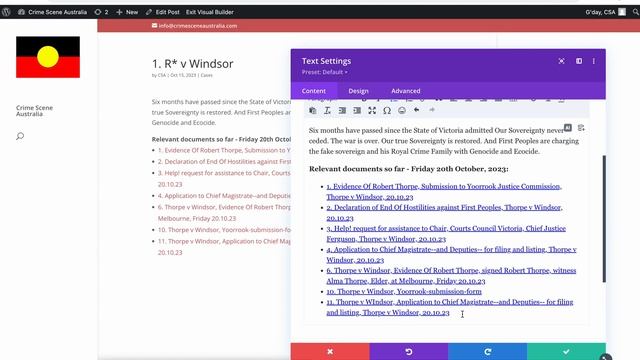The image size is (640, 360).
Task: Click the purple undo button
Action: (x=409, y=351)
